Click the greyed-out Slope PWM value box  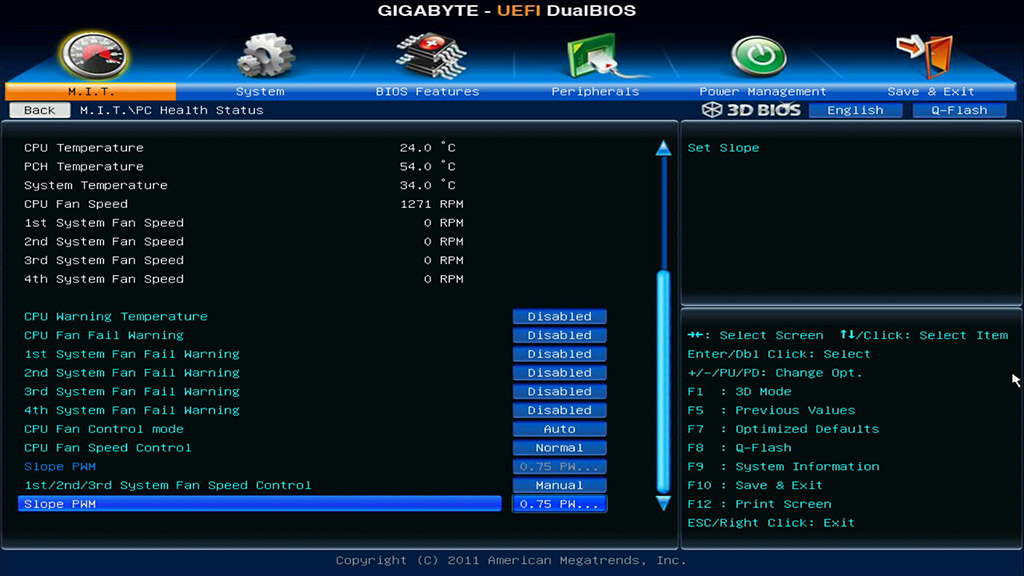point(560,466)
